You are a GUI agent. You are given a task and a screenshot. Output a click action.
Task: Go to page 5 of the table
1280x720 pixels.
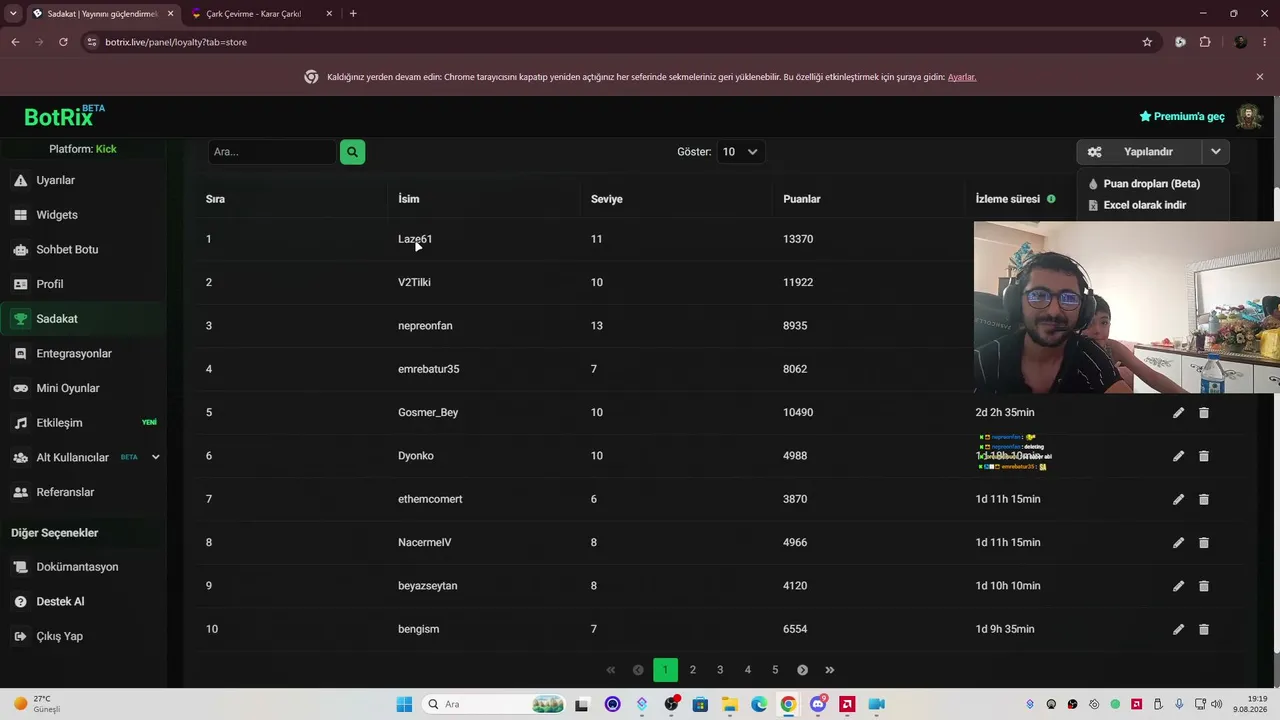point(775,670)
